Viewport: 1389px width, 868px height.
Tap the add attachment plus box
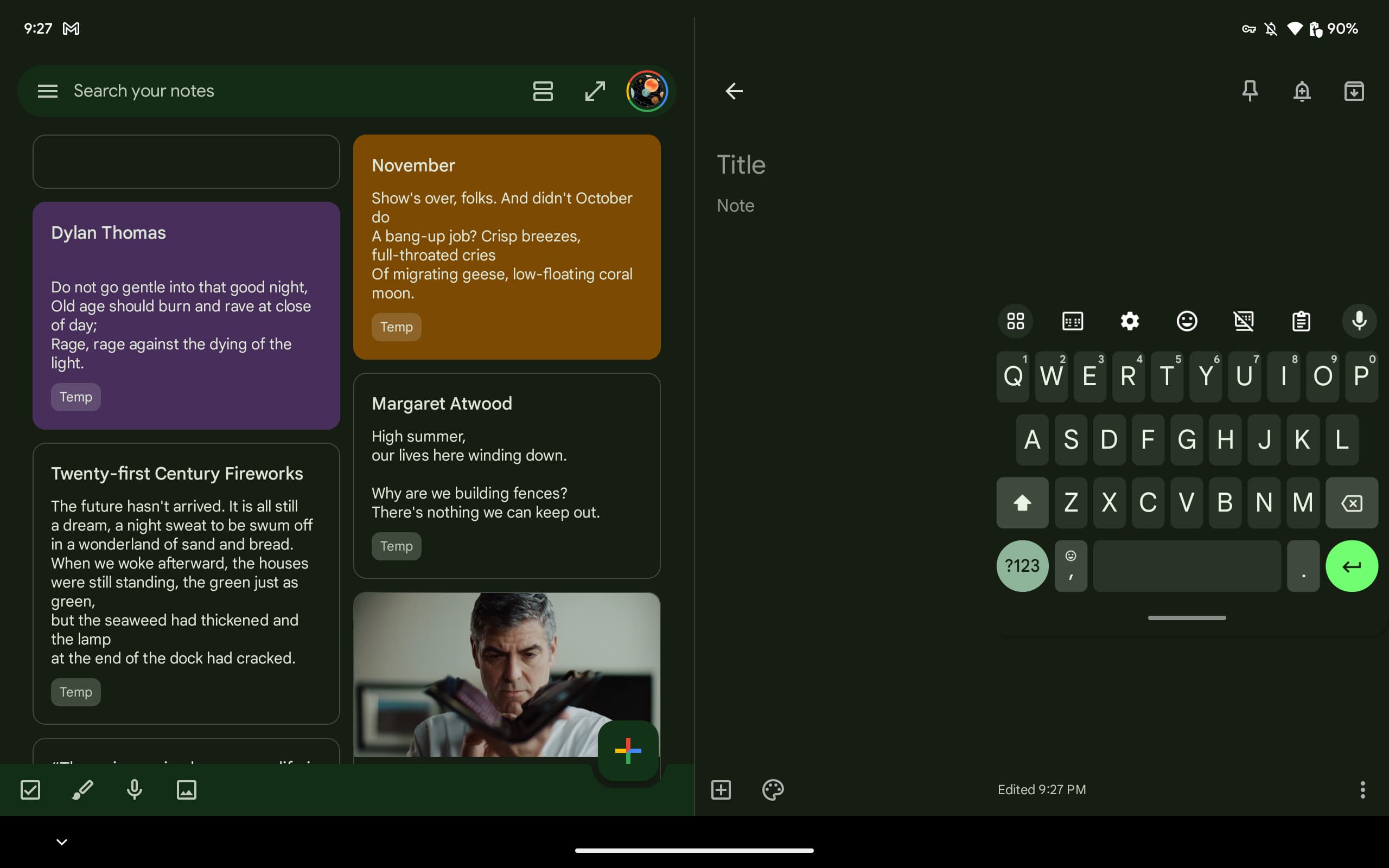pos(721,789)
